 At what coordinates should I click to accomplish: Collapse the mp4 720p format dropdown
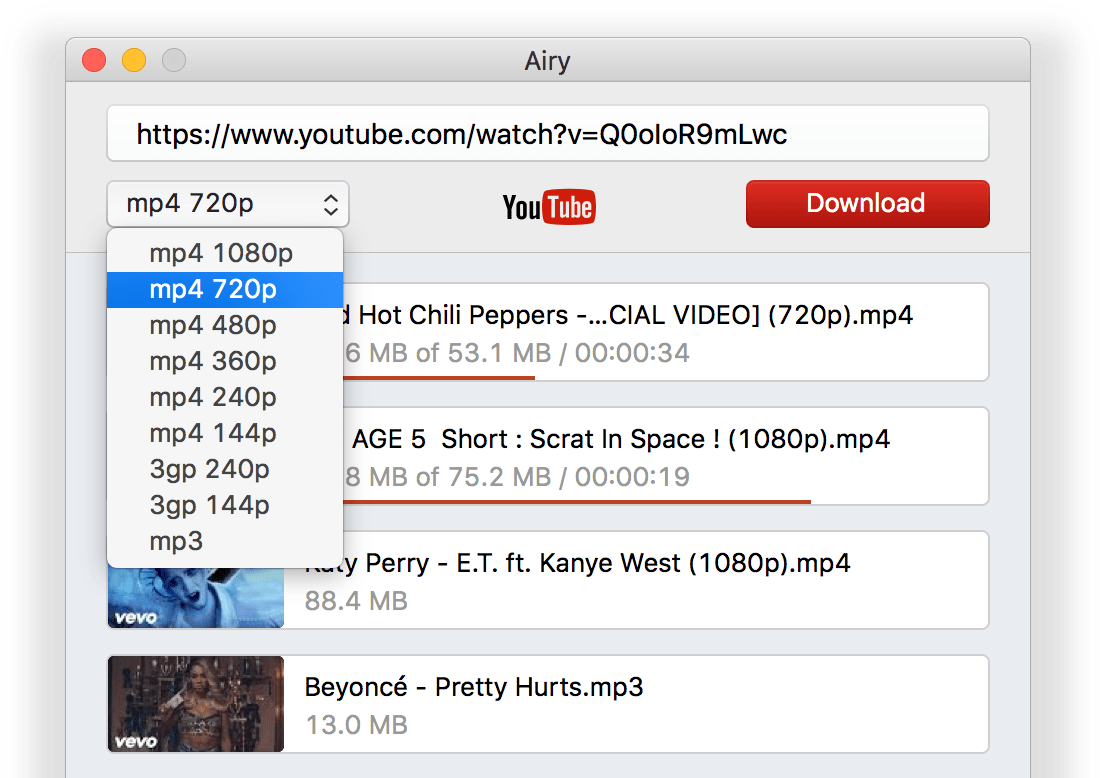coord(228,204)
